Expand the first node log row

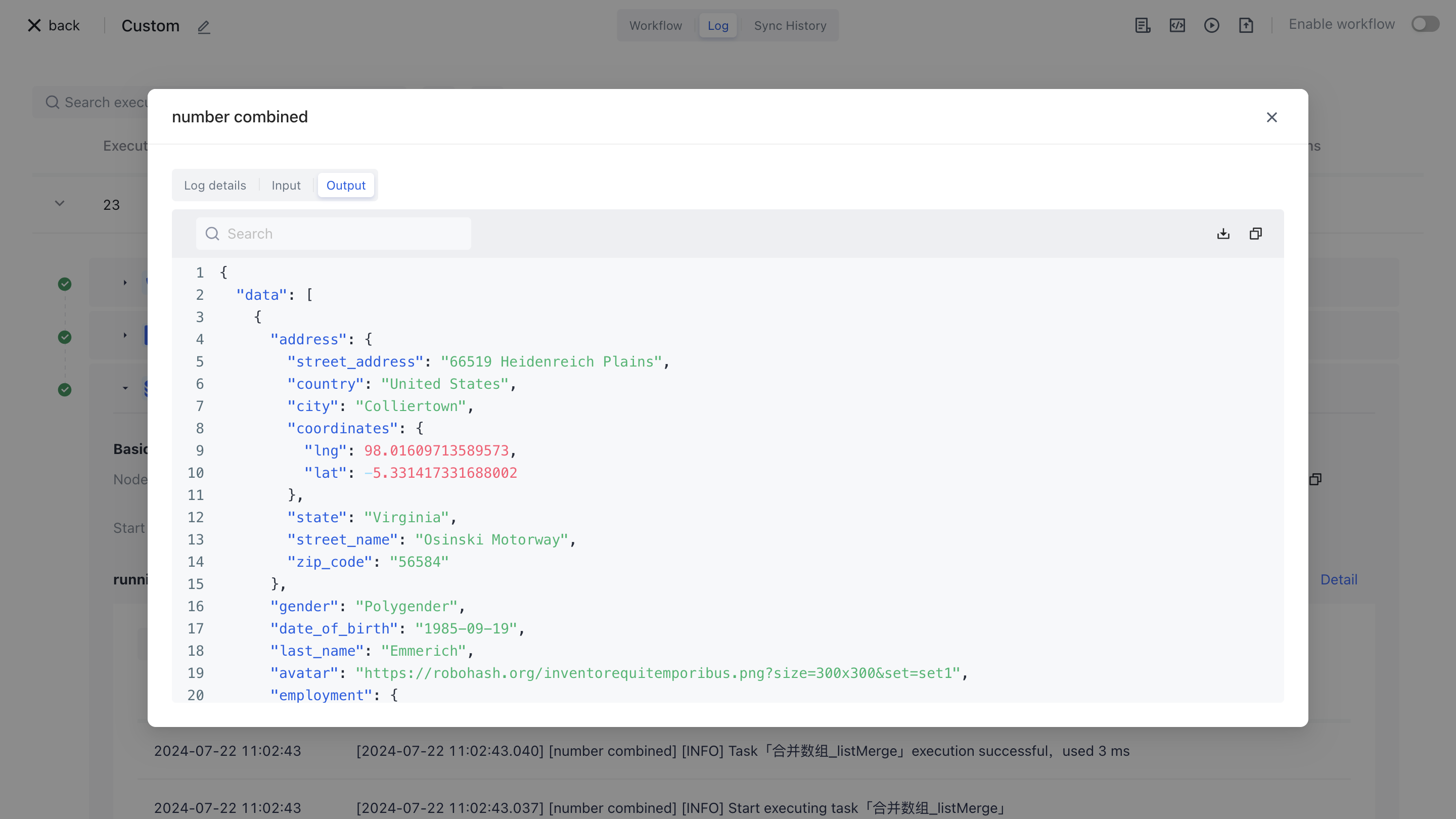pos(125,283)
